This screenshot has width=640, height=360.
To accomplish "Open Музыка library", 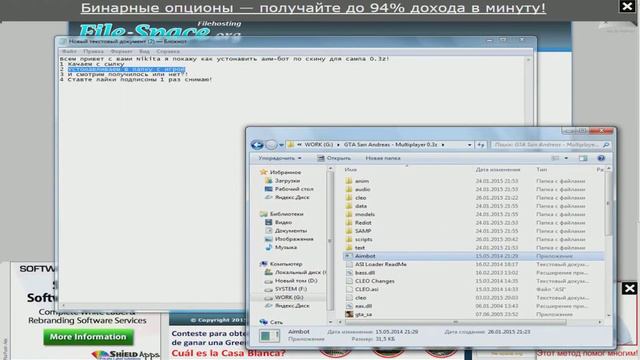I will [281, 247].
